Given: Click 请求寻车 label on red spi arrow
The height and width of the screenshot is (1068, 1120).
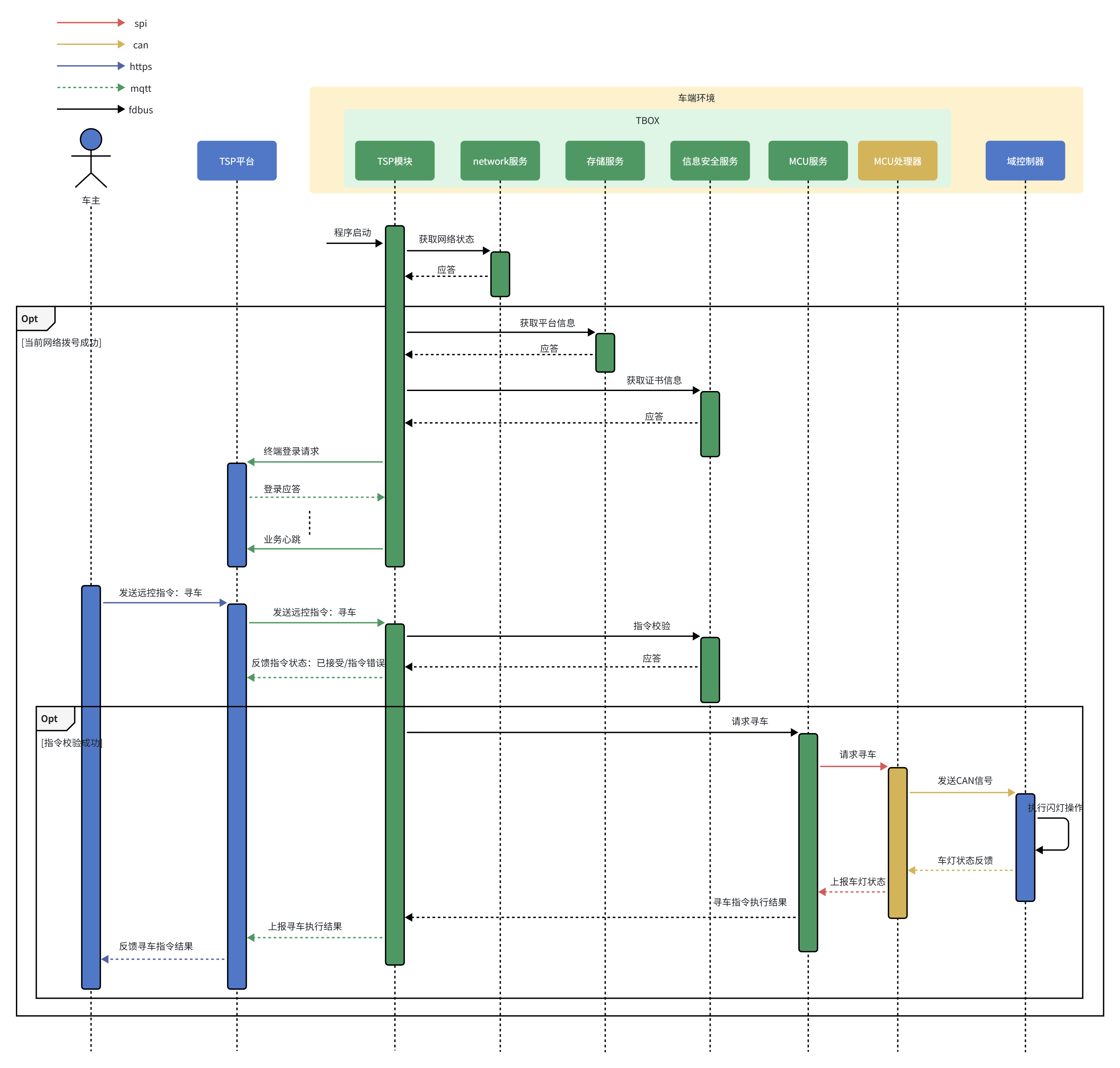Looking at the screenshot, I should pos(858,754).
